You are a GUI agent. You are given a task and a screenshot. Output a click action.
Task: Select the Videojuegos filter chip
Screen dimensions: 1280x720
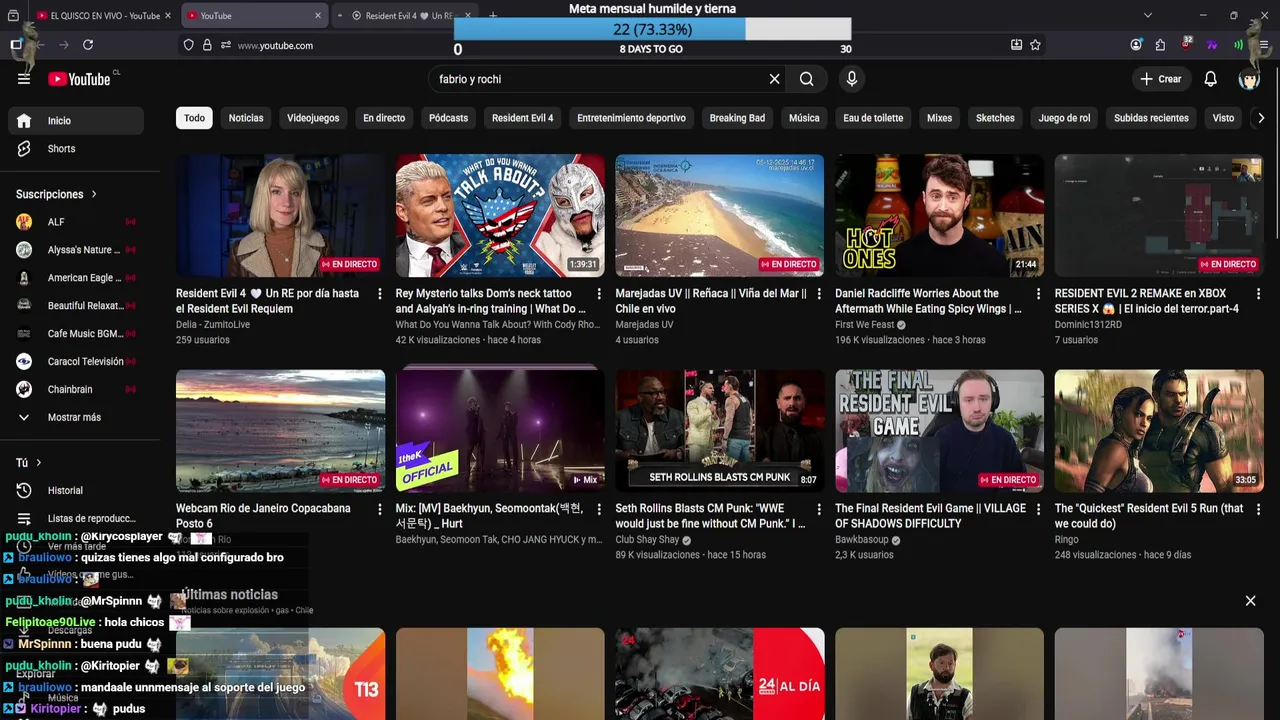tap(313, 118)
